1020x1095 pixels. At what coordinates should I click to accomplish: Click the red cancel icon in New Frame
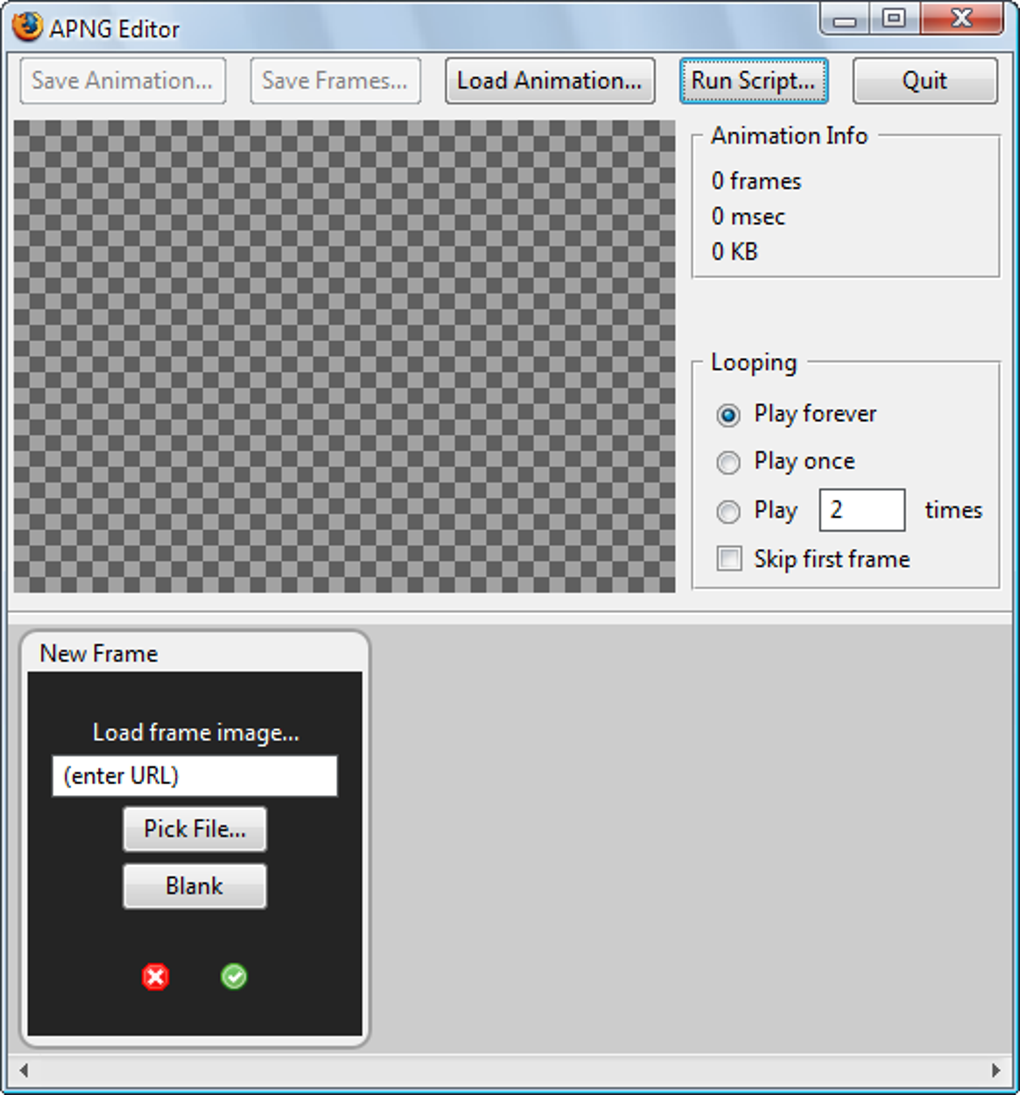point(155,977)
